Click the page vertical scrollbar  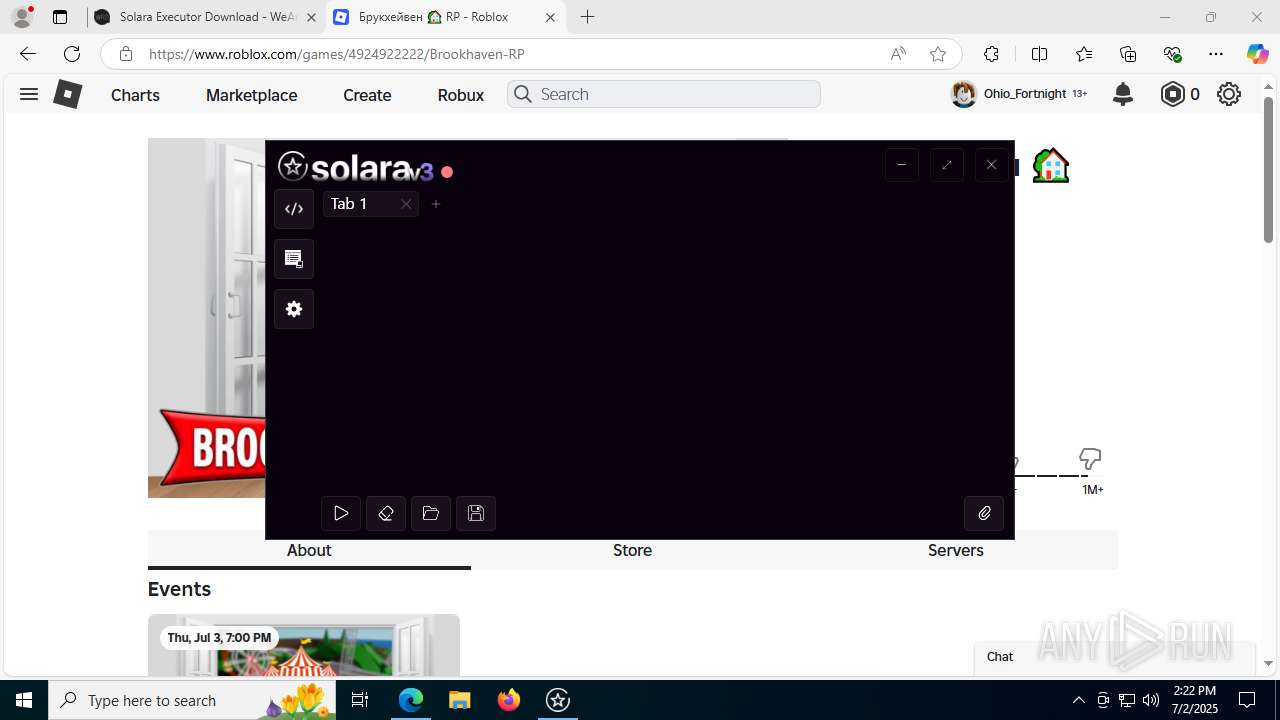click(x=1268, y=170)
